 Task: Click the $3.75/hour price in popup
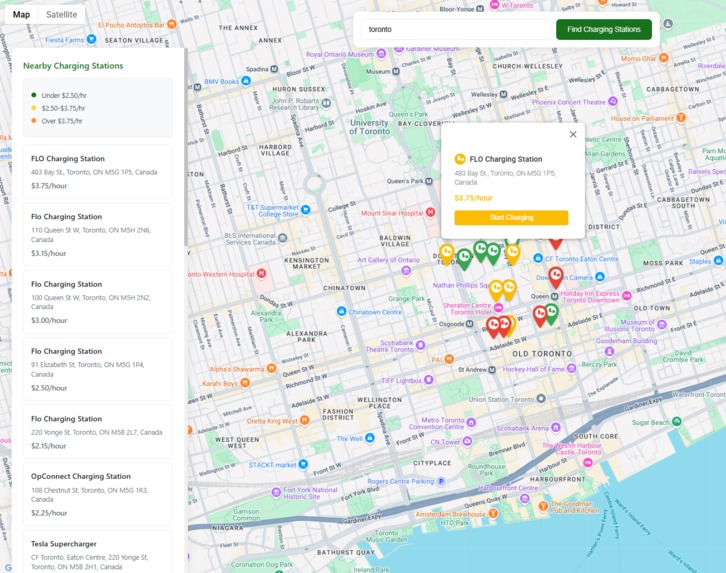coord(473,198)
